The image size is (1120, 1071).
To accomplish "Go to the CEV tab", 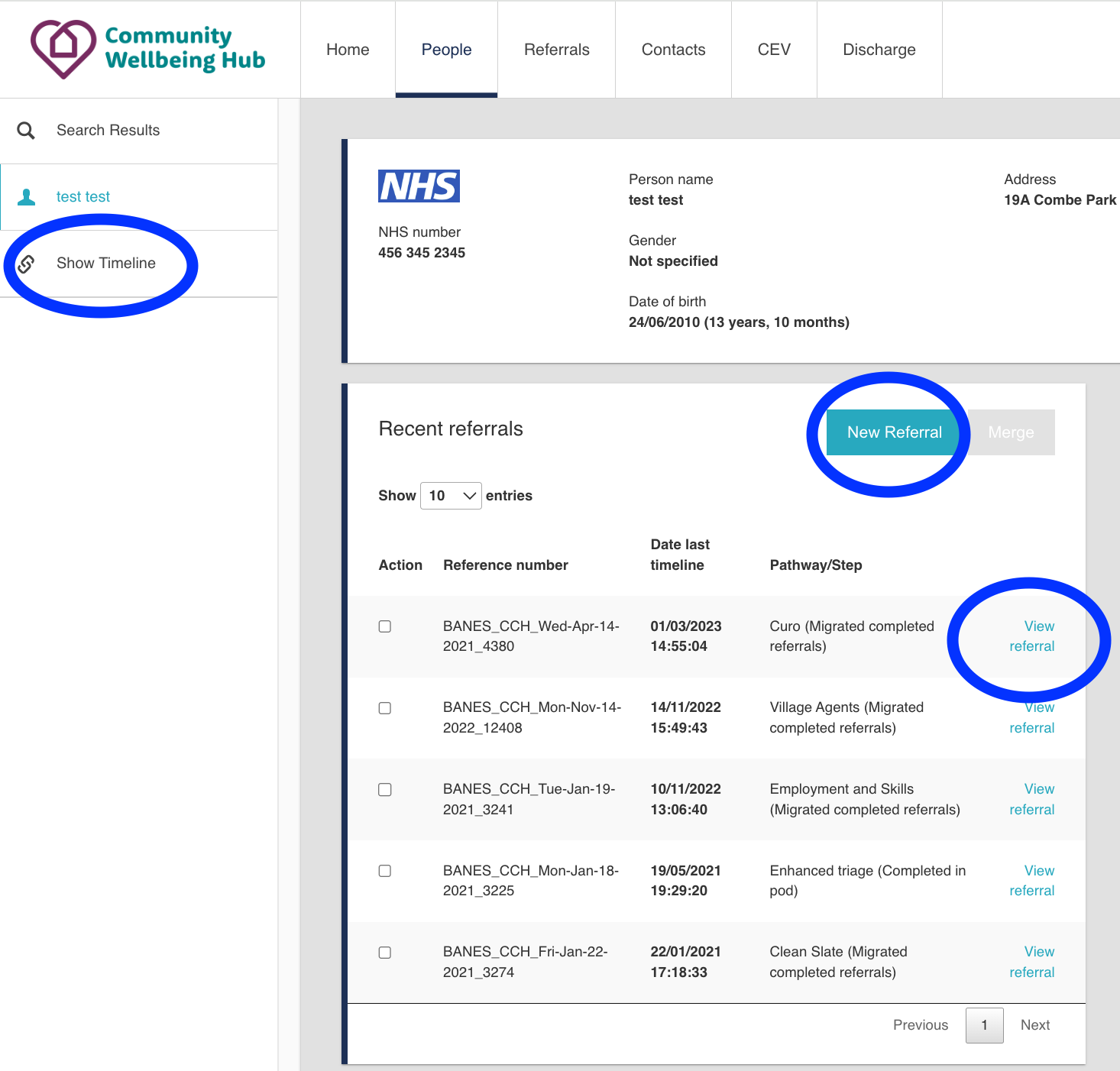I will pos(773,50).
